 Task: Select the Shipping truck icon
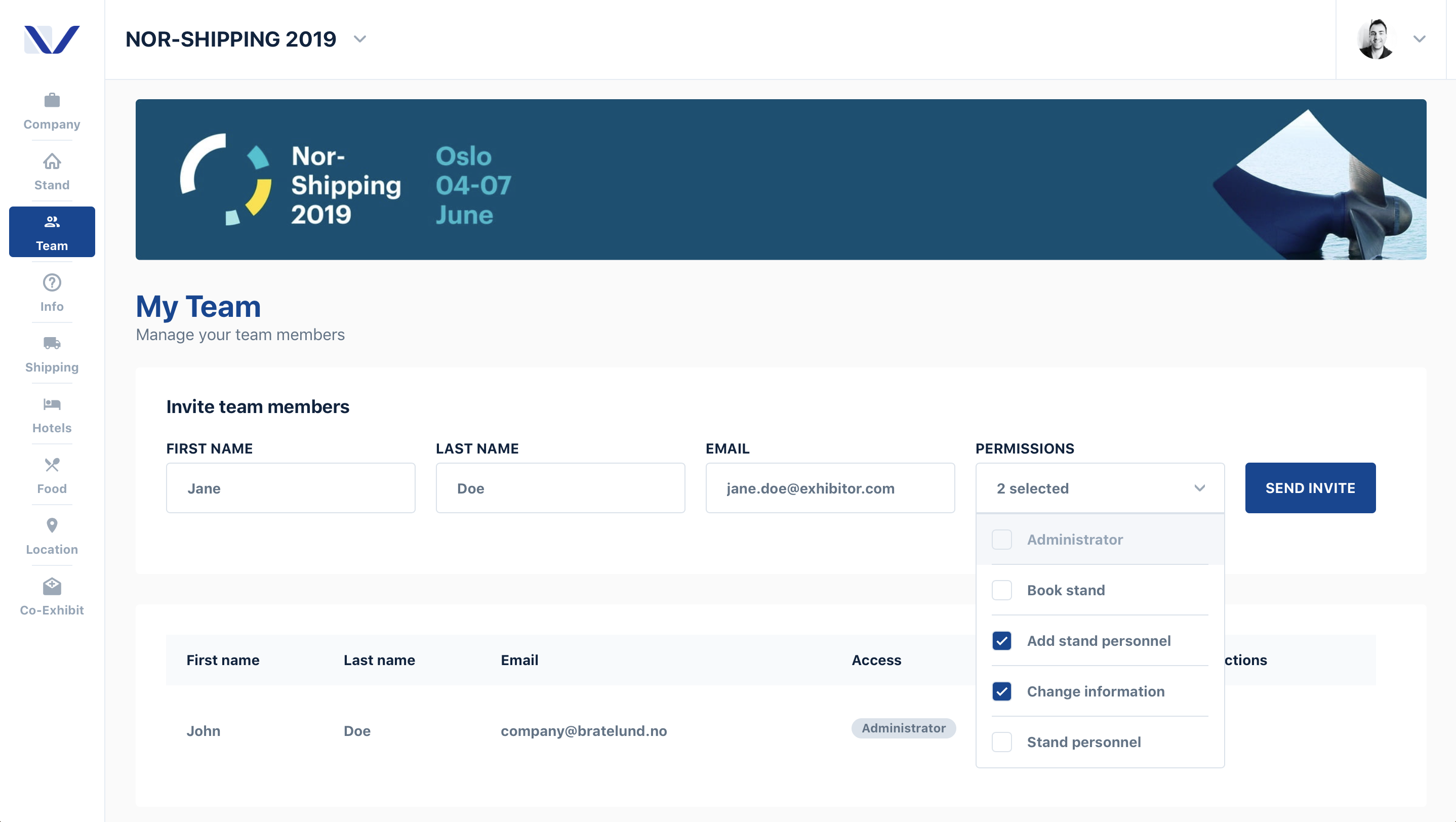pyautogui.click(x=52, y=343)
